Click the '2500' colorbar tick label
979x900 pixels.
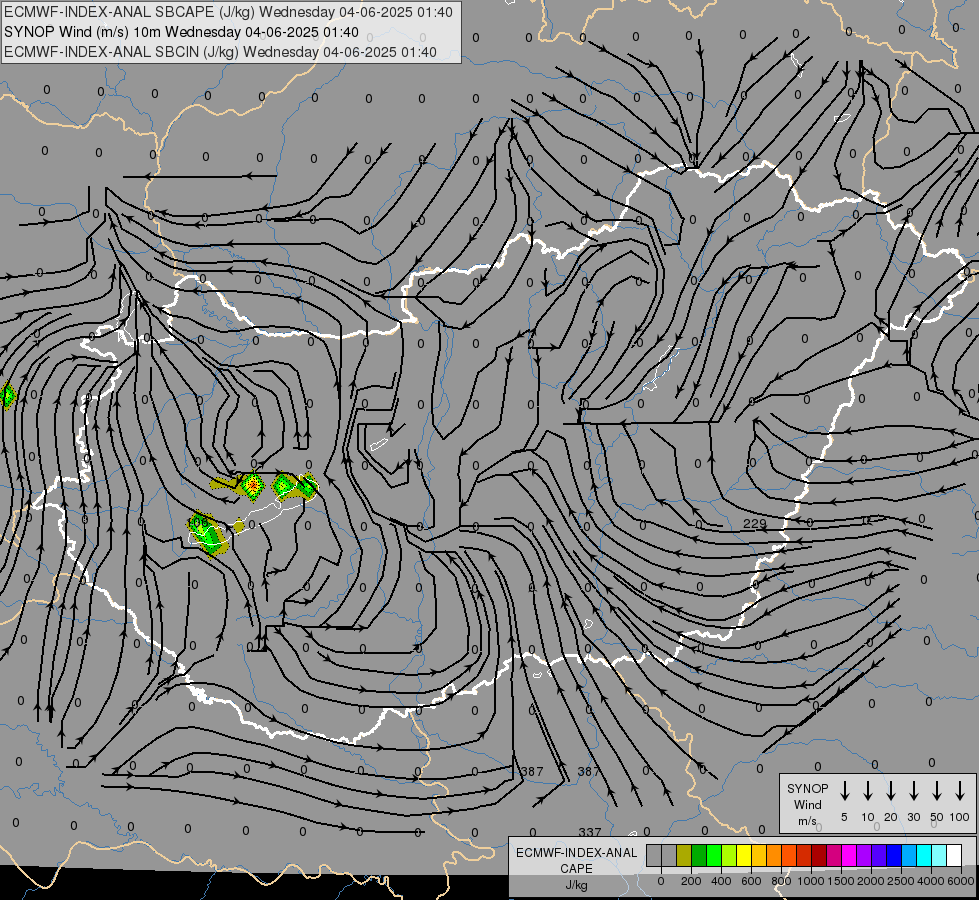[901, 881]
